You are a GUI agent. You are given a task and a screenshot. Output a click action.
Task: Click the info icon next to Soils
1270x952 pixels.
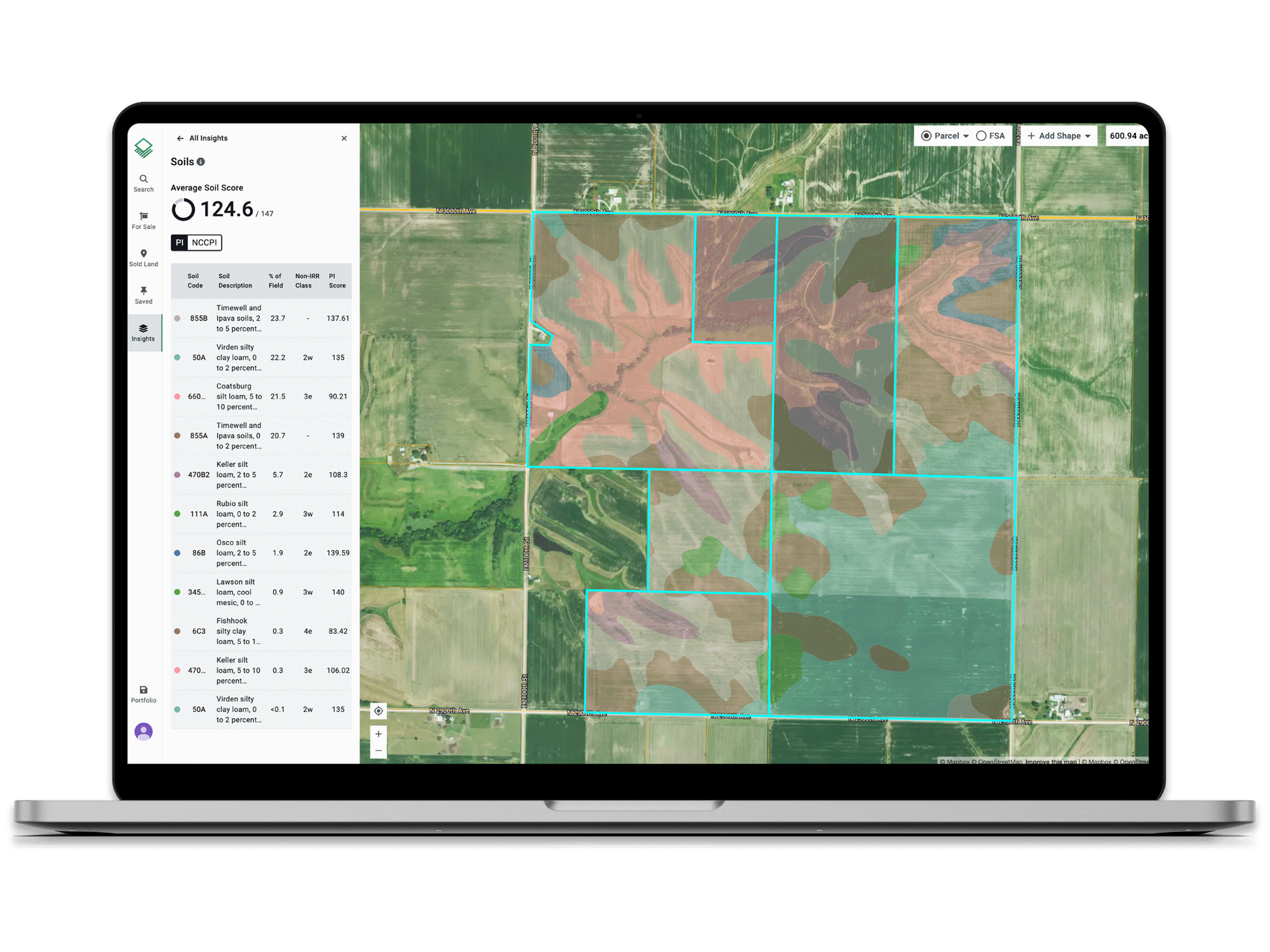click(201, 162)
